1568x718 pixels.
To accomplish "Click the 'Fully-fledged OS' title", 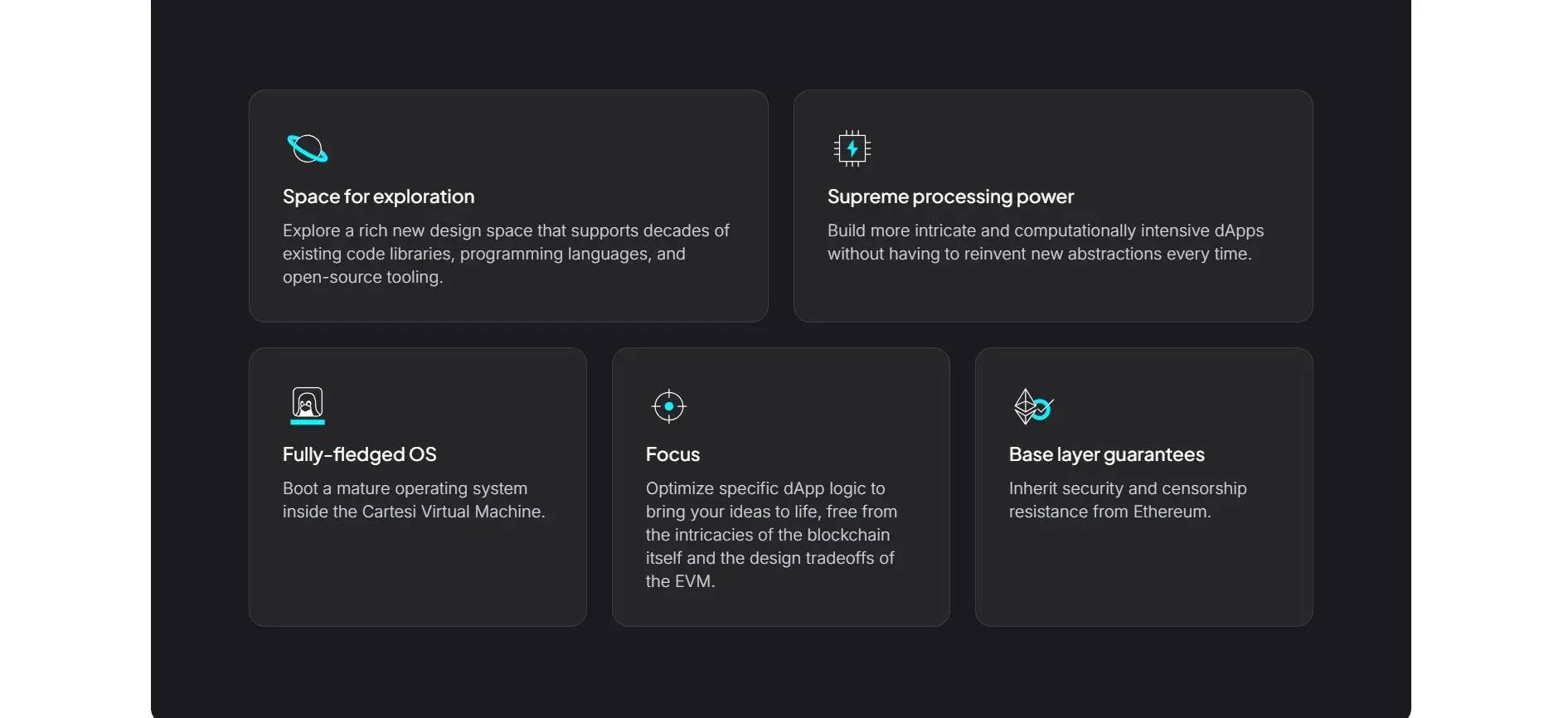I will (359, 454).
